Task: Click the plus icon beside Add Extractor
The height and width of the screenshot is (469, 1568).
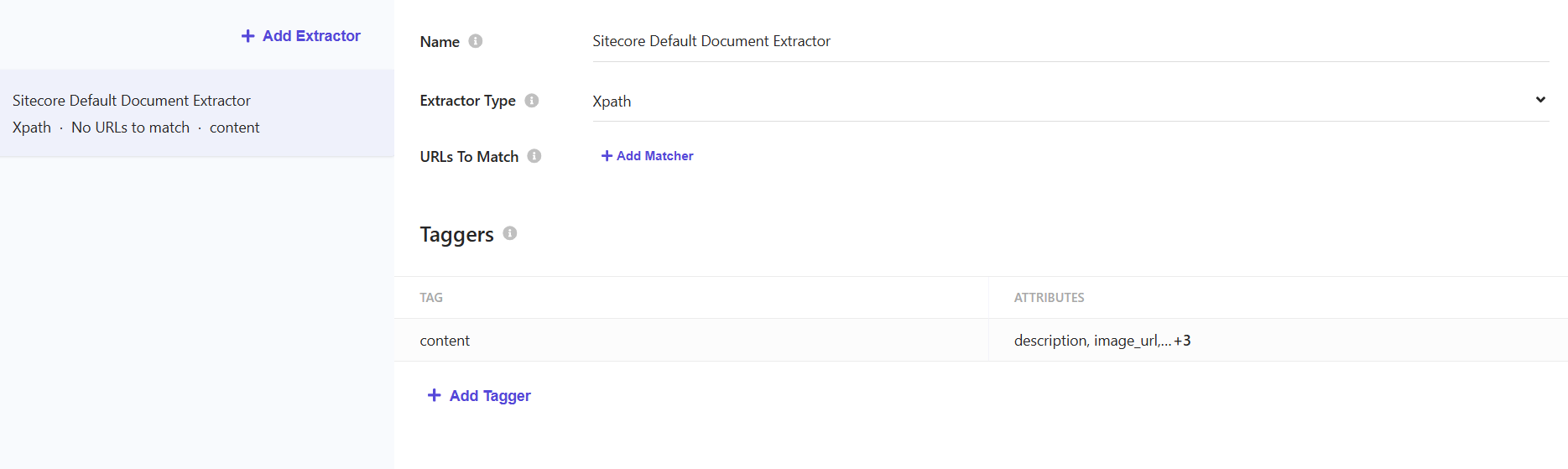Action: click(x=247, y=36)
